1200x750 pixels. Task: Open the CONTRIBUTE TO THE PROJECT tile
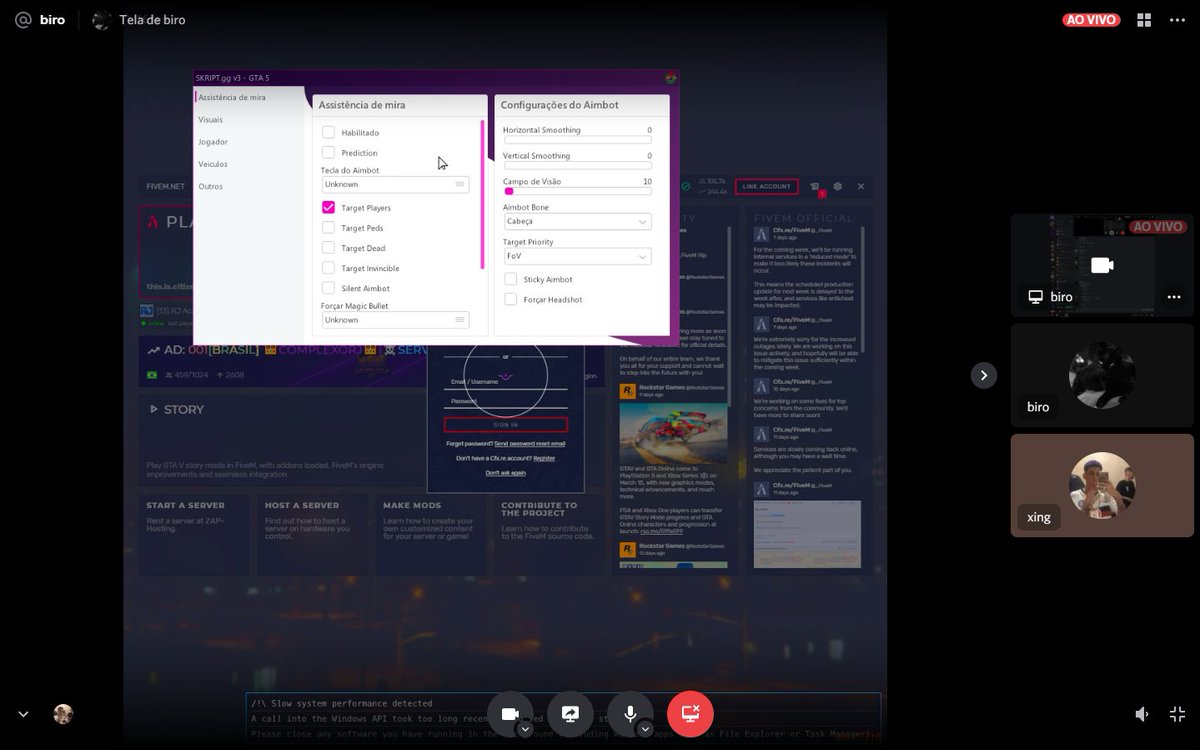click(550, 535)
